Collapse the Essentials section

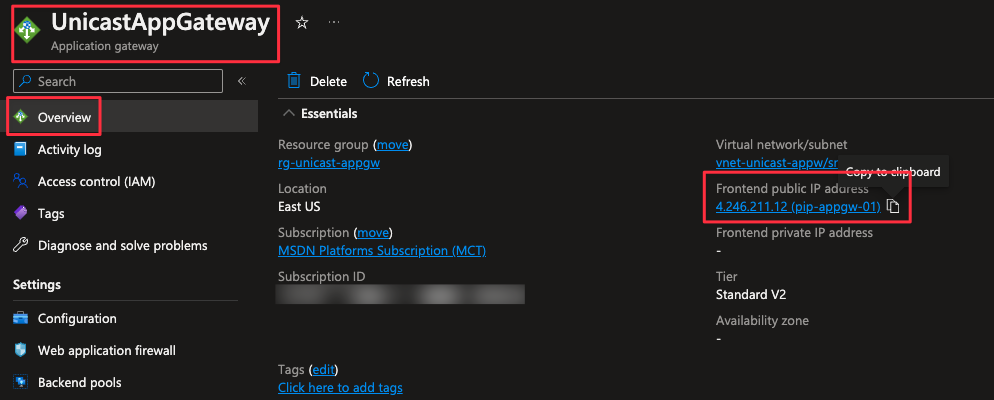pos(289,114)
